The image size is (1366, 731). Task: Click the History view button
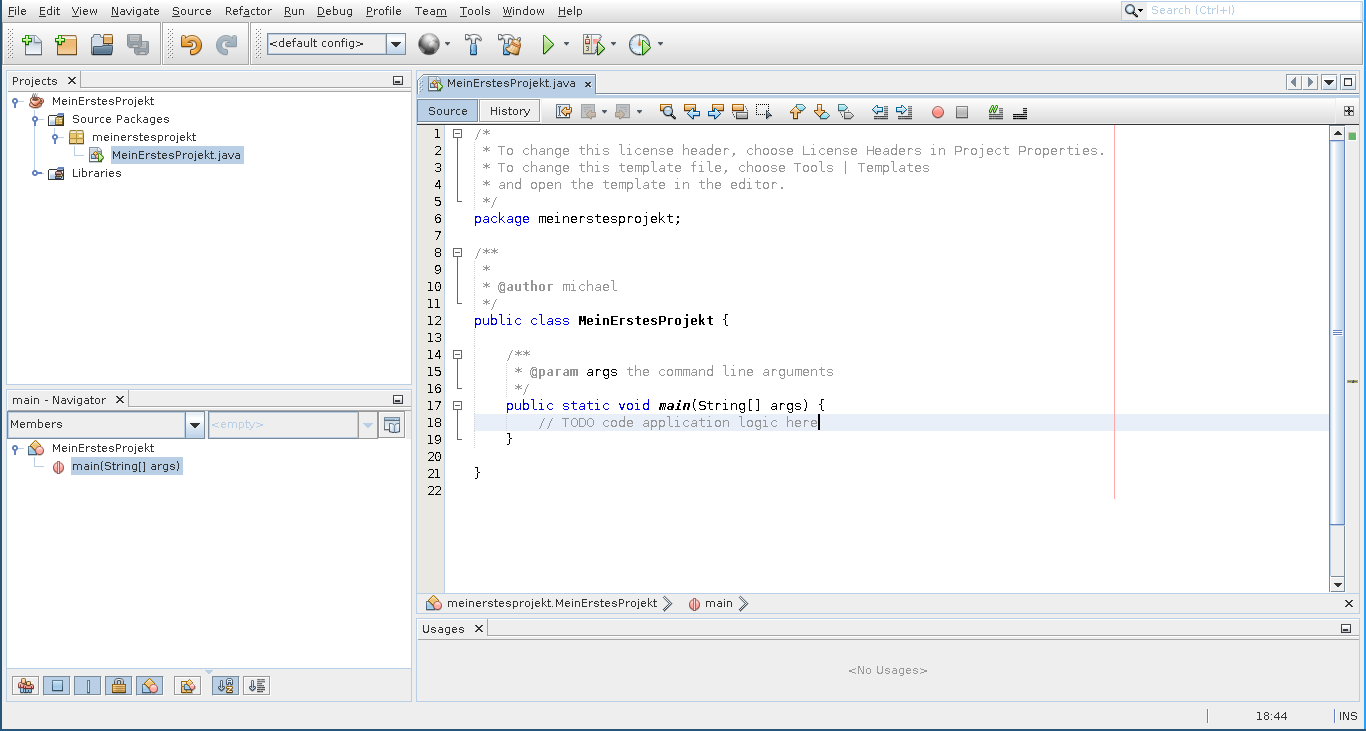tap(510, 111)
